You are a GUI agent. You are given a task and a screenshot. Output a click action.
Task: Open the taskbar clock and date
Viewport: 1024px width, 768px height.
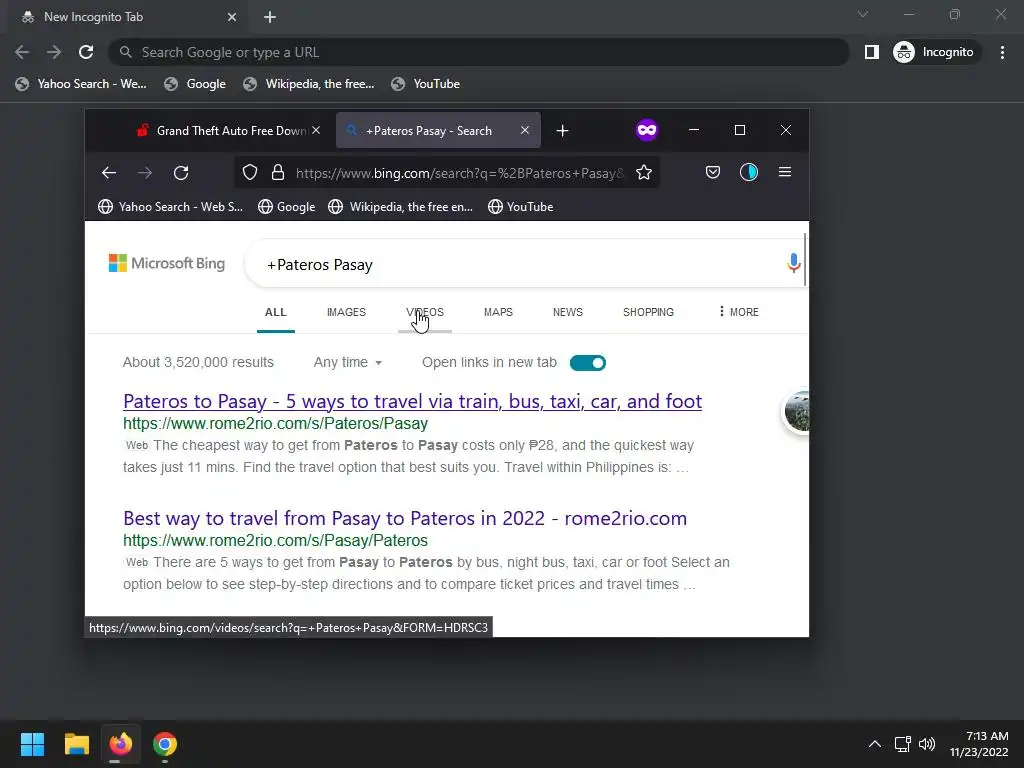(979, 744)
